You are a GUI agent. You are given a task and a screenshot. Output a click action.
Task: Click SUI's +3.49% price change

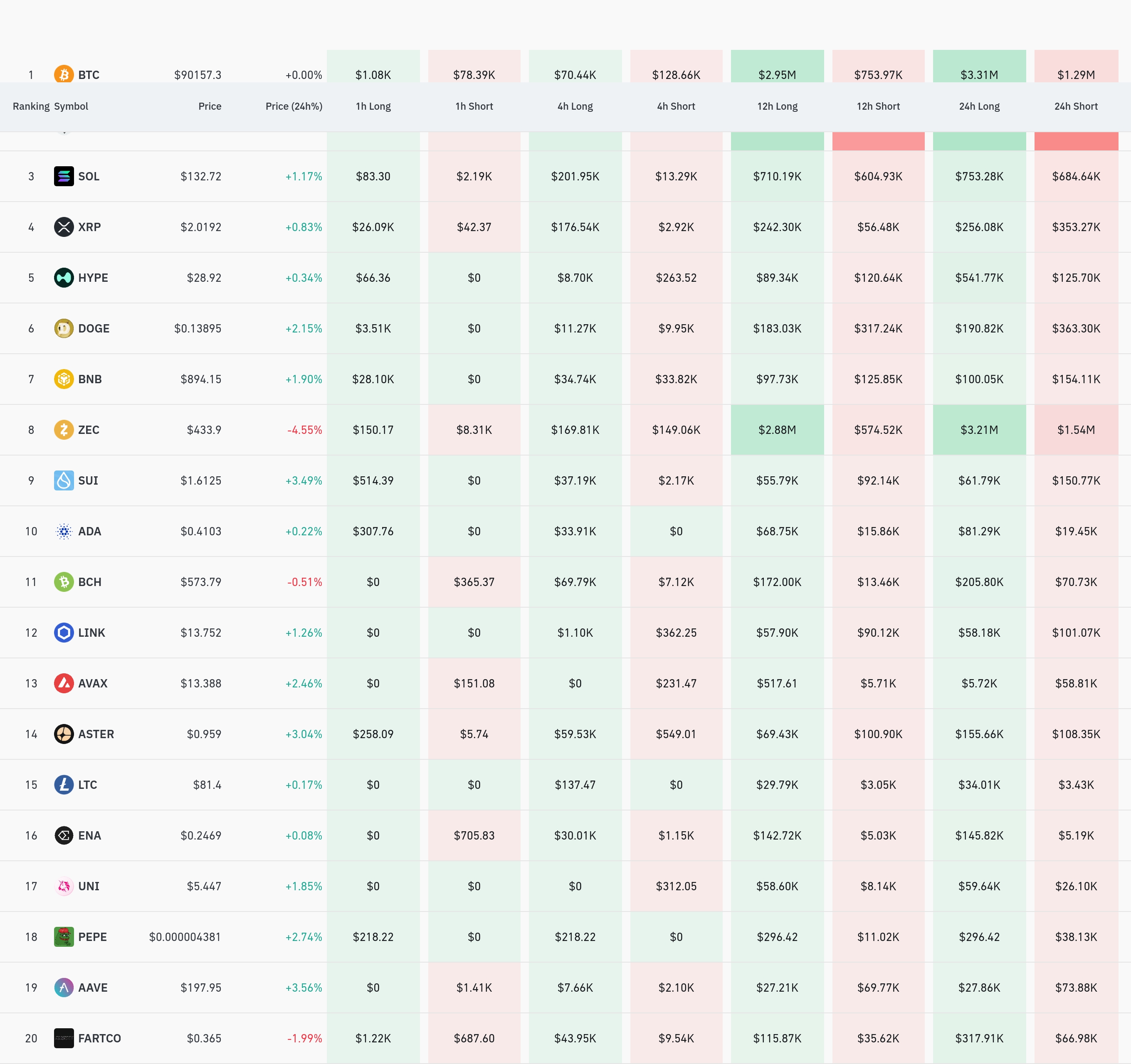(303, 480)
